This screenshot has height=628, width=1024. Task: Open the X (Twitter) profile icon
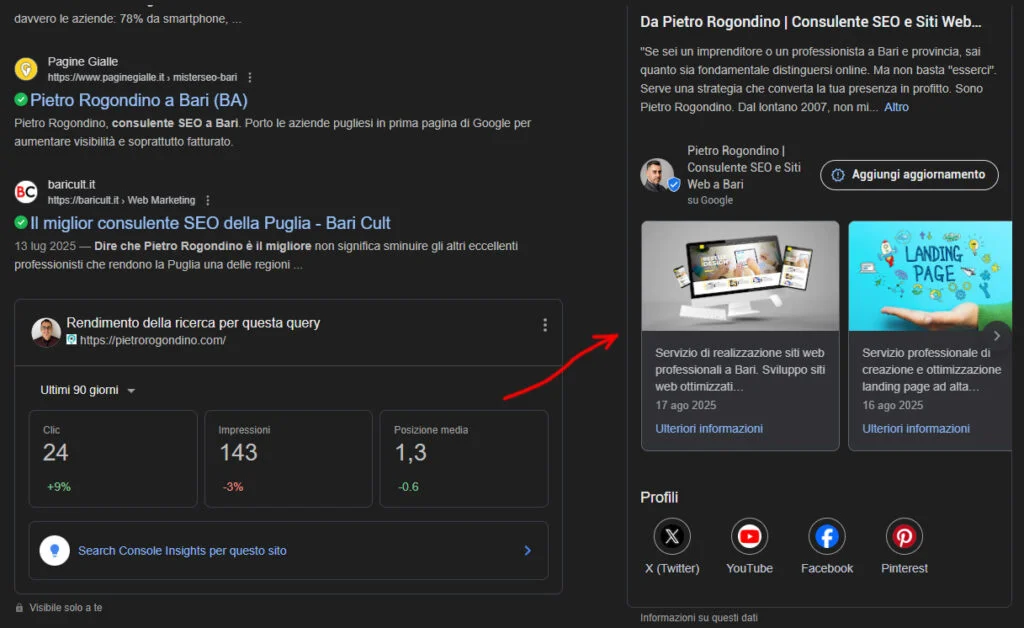(672, 537)
